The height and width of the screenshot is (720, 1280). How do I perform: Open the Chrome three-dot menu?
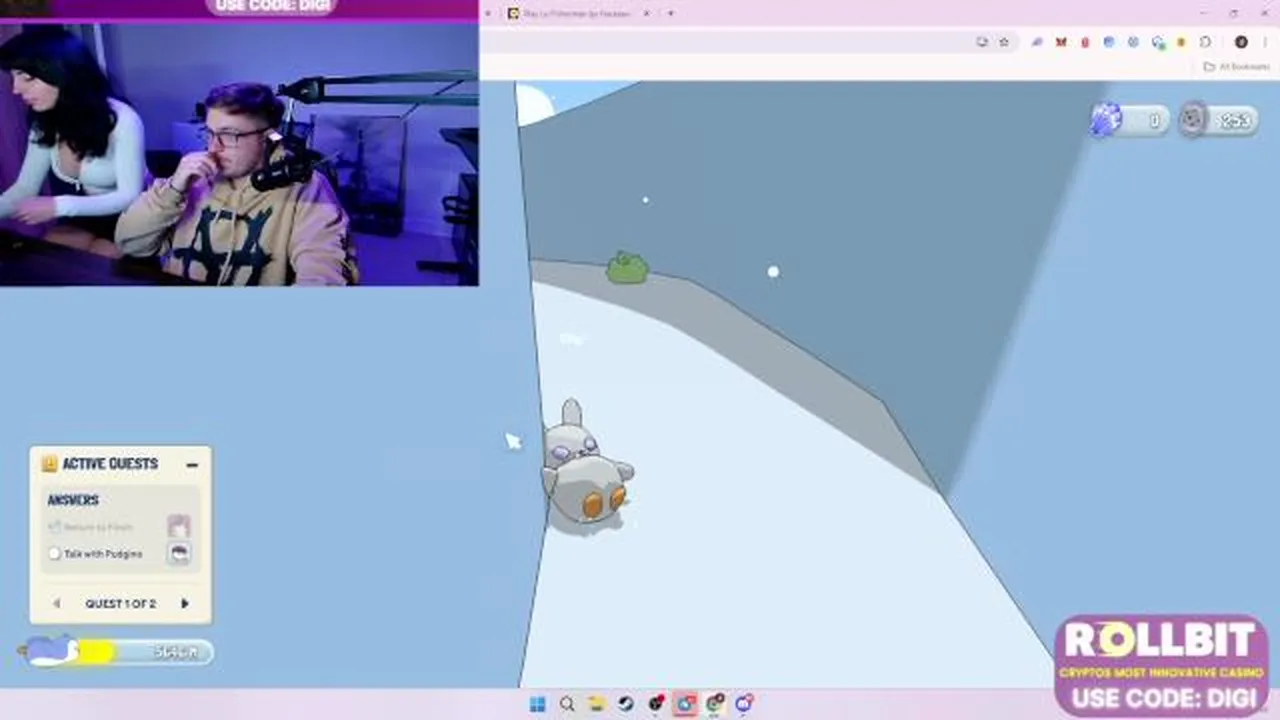pos(1265,42)
